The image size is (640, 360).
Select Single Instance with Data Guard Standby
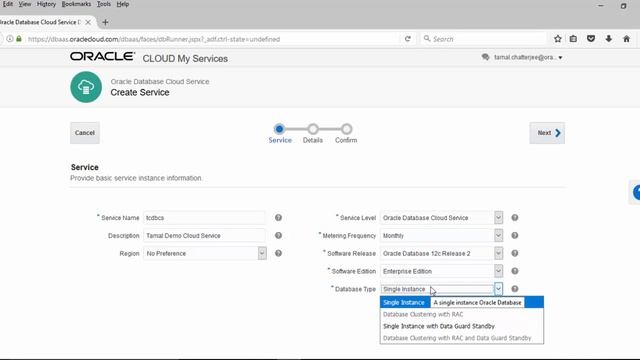tap(462, 326)
